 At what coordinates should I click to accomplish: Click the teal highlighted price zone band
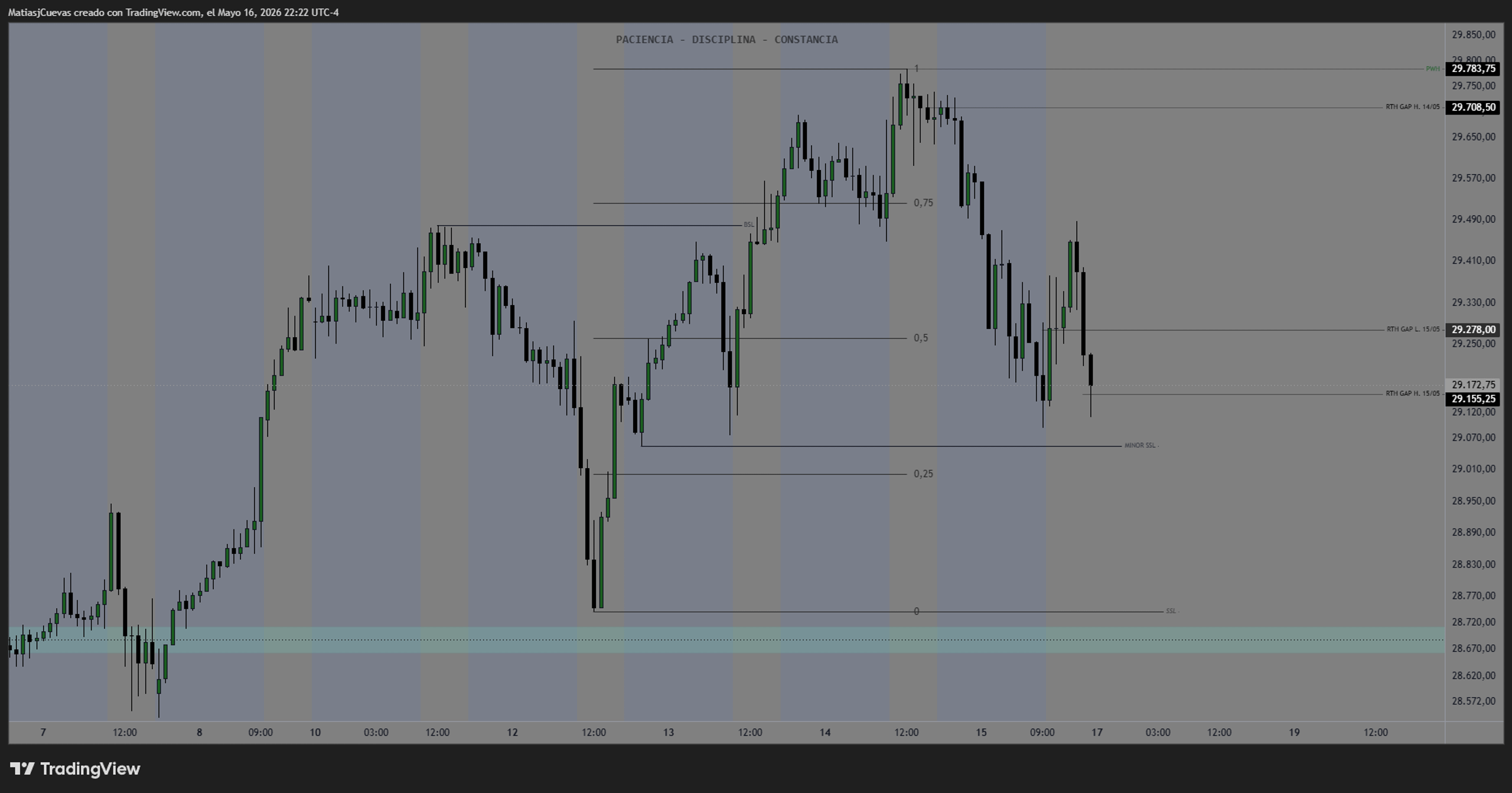pyautogui.click(x=726, y=639)
